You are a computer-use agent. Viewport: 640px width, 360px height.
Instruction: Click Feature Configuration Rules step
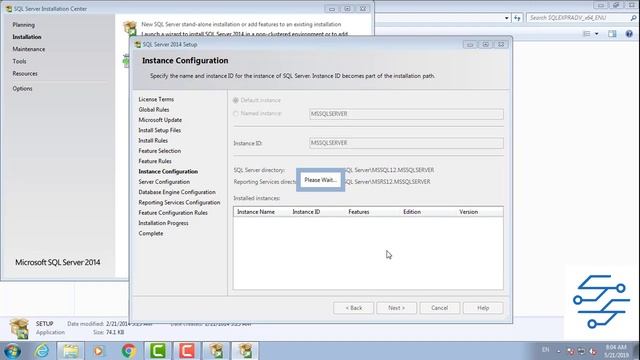(173, 213)
